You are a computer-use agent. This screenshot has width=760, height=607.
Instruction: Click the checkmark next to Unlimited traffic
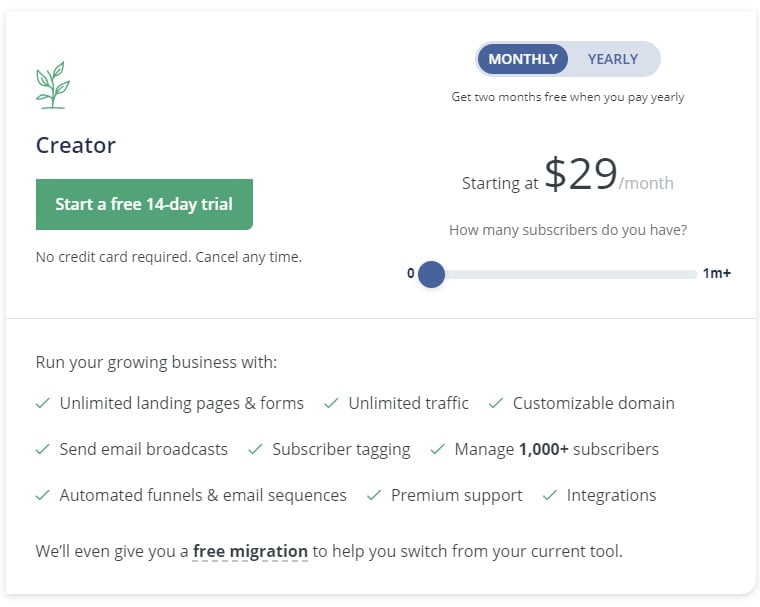point(328,404)
